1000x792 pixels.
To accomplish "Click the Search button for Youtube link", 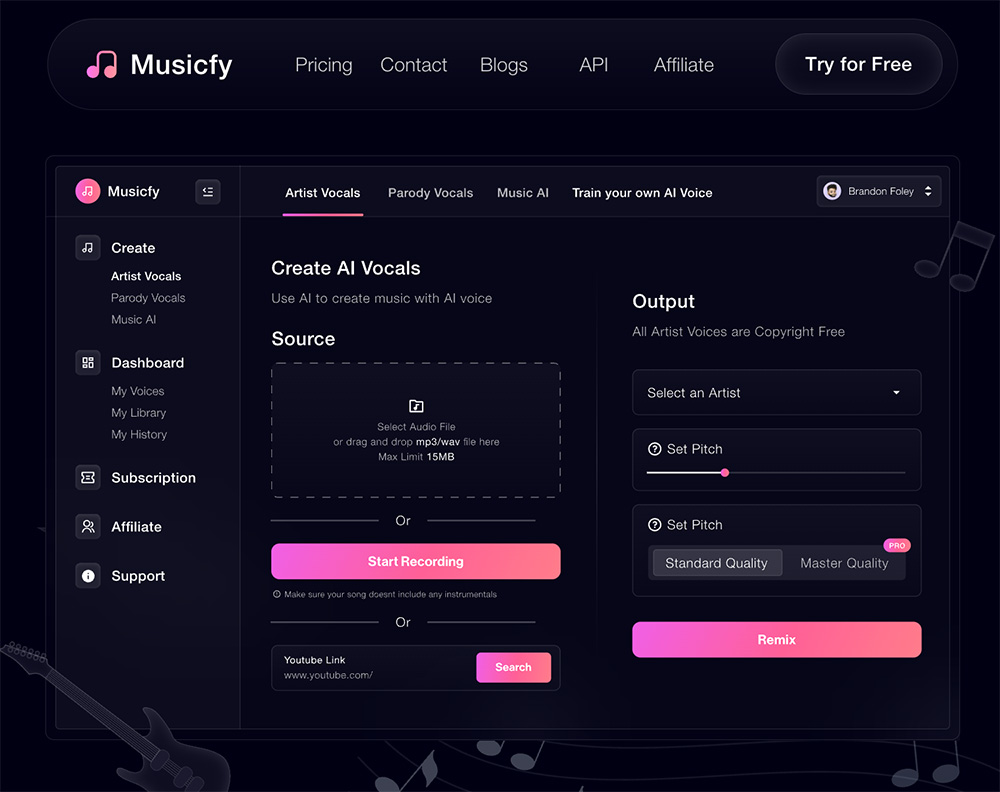I will click(513, 667).
